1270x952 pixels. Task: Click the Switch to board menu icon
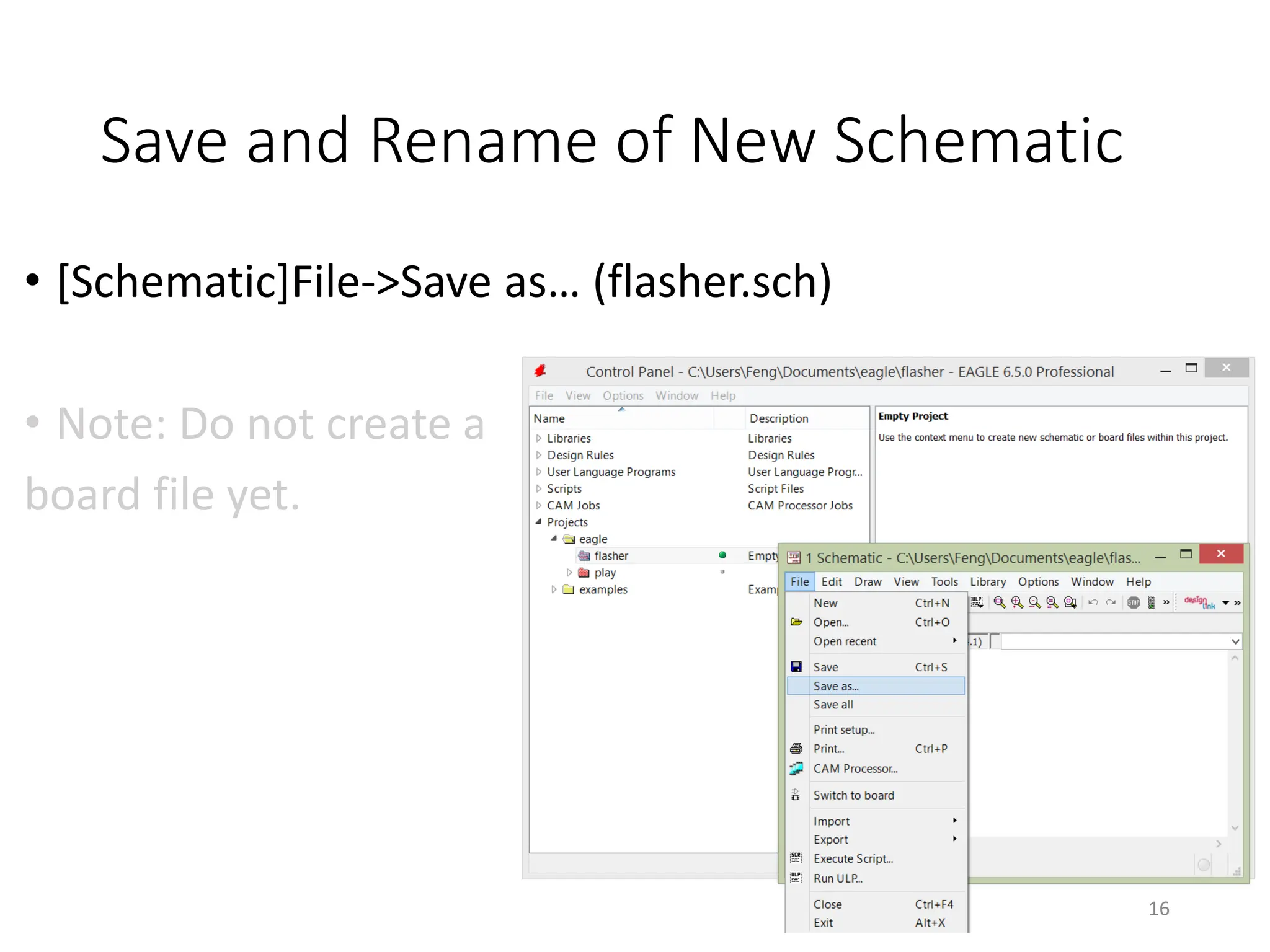(796, 795)
